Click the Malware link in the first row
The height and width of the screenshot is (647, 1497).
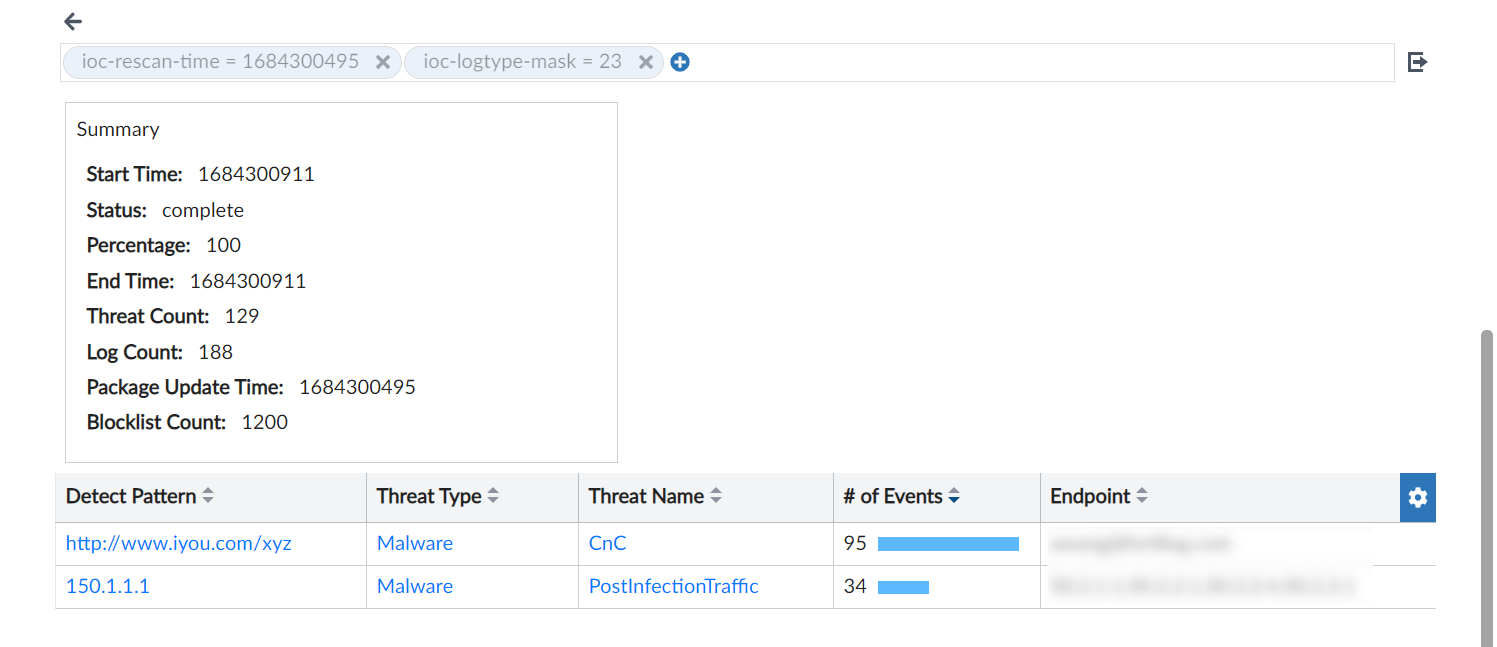(414, 543)
